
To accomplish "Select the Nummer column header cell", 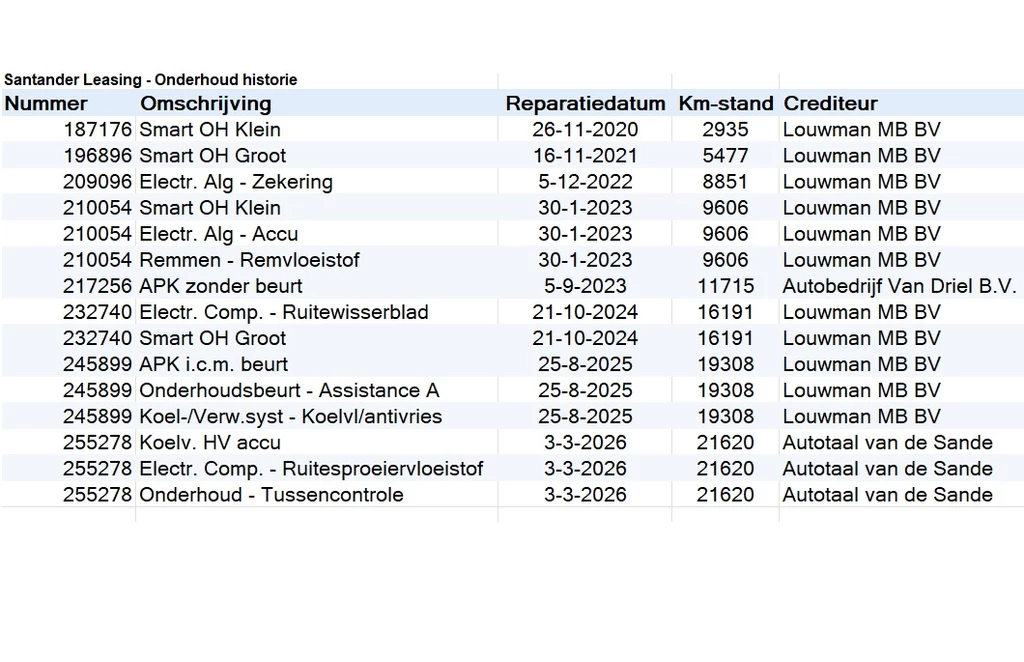I will (x=69, y=103).
